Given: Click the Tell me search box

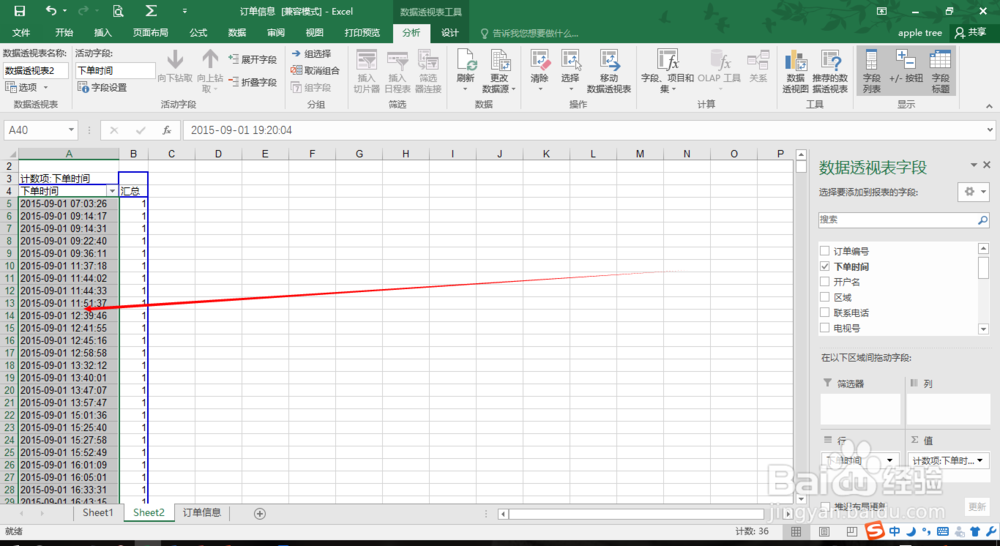Looking at the screenshot, I should 529,33.
